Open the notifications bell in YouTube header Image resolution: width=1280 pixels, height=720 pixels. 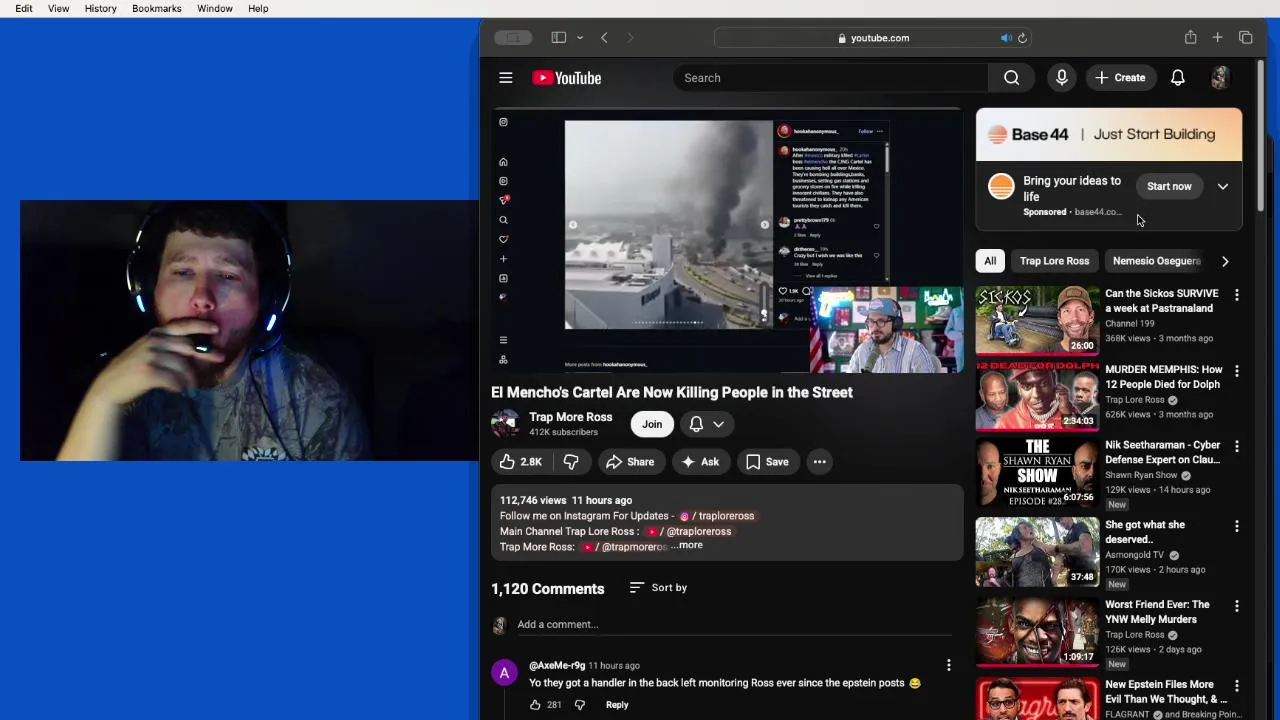(1178, 78)
